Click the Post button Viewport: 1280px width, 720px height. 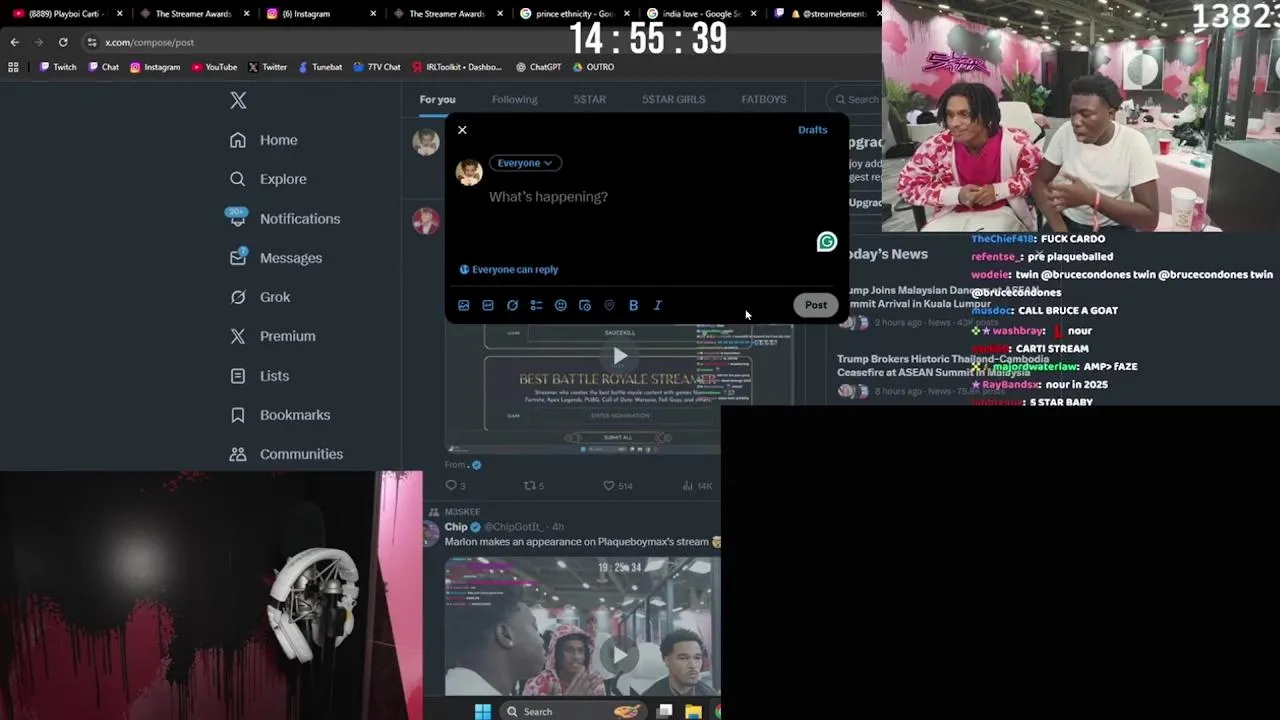tap(816, 305)
